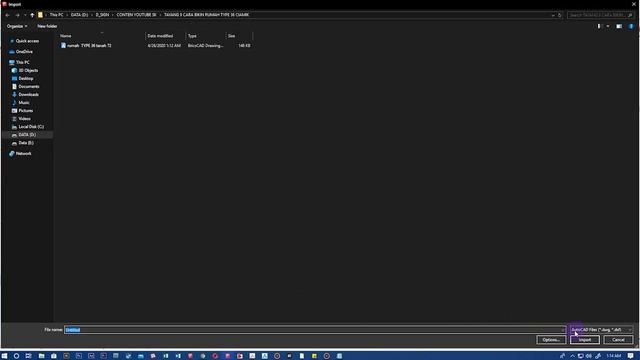Select DATA (D:) drive in sidebar
The height and width of the screenshot is (360, 640).
point(27,135)
